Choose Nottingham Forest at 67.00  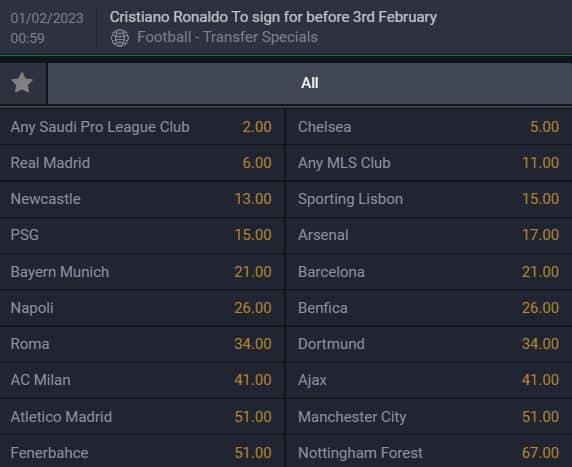pyautogui.click(x=429, y=452)
